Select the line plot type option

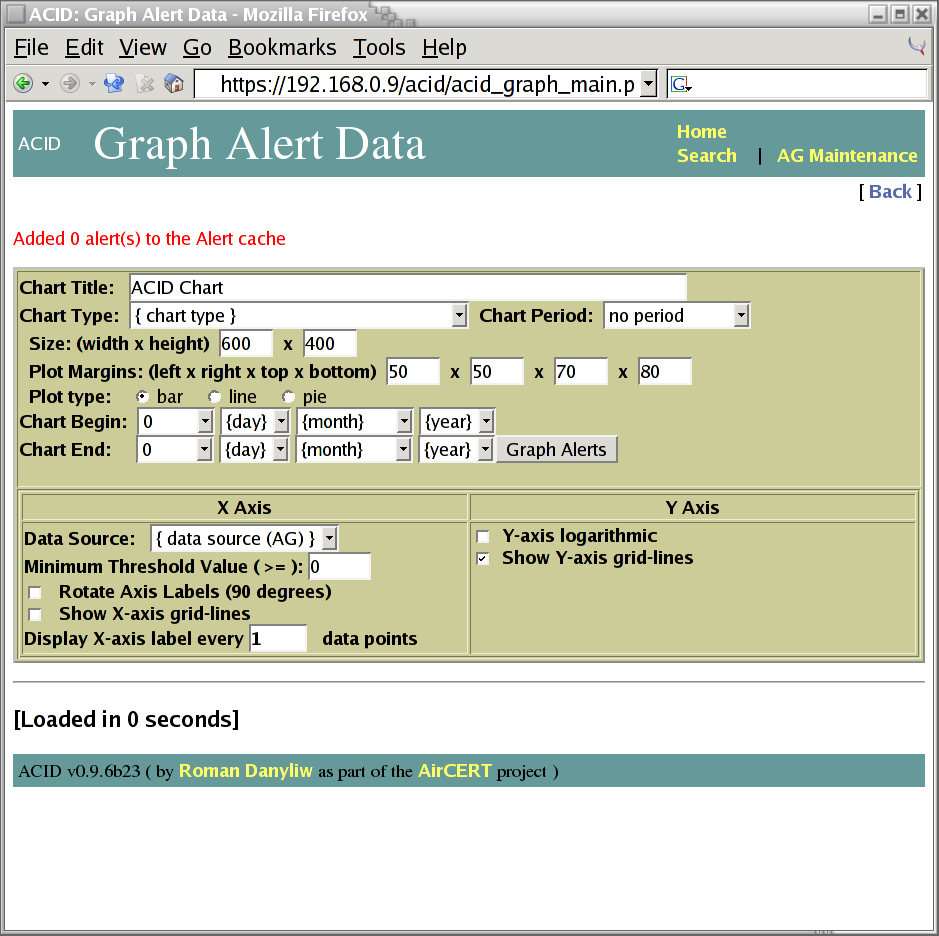(x=215, y=397)
